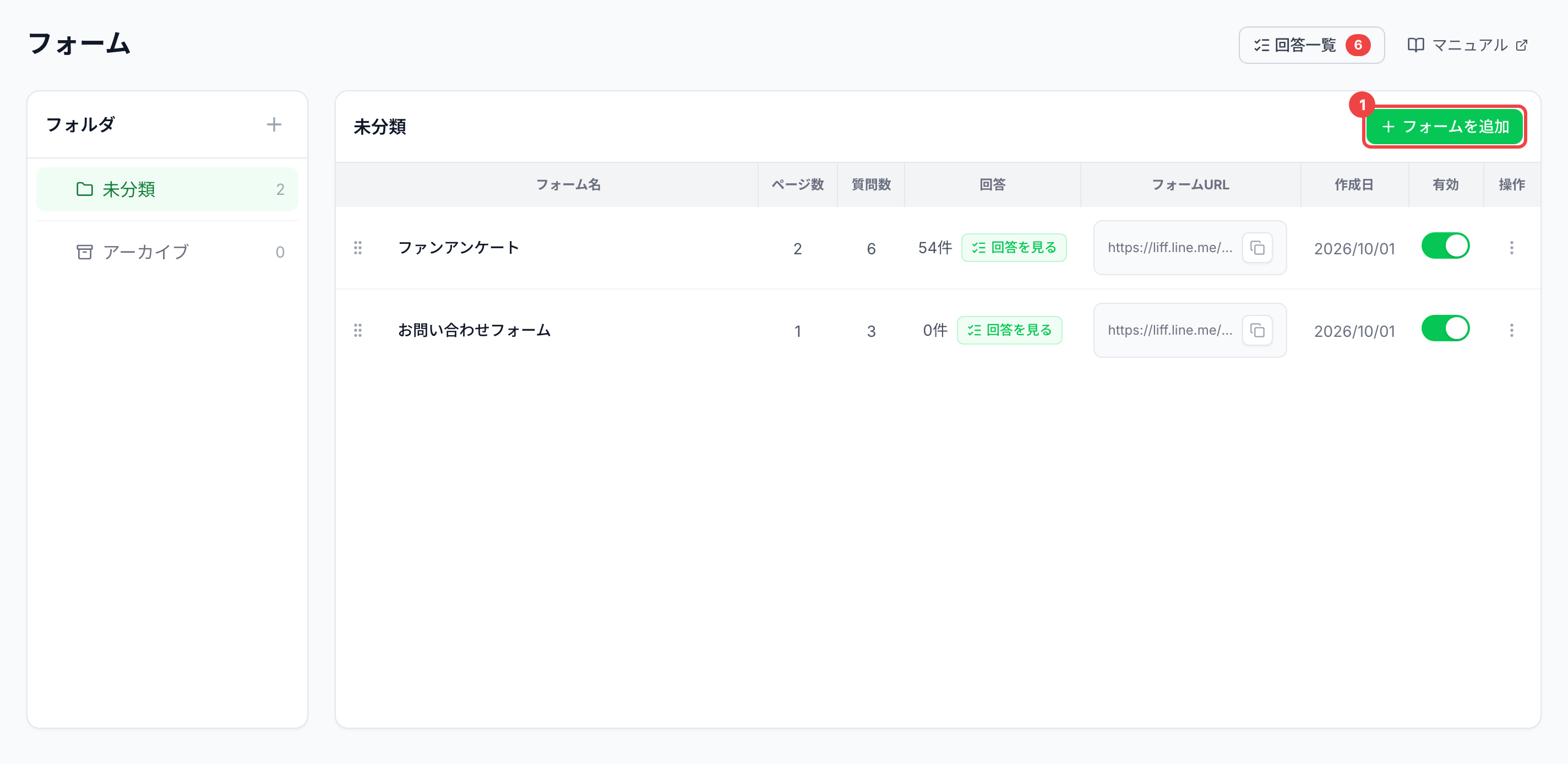Viewport: 1568px width, 764px height.
Task: Click the folder icon next to 未分類
Action: tap(85, 189)
